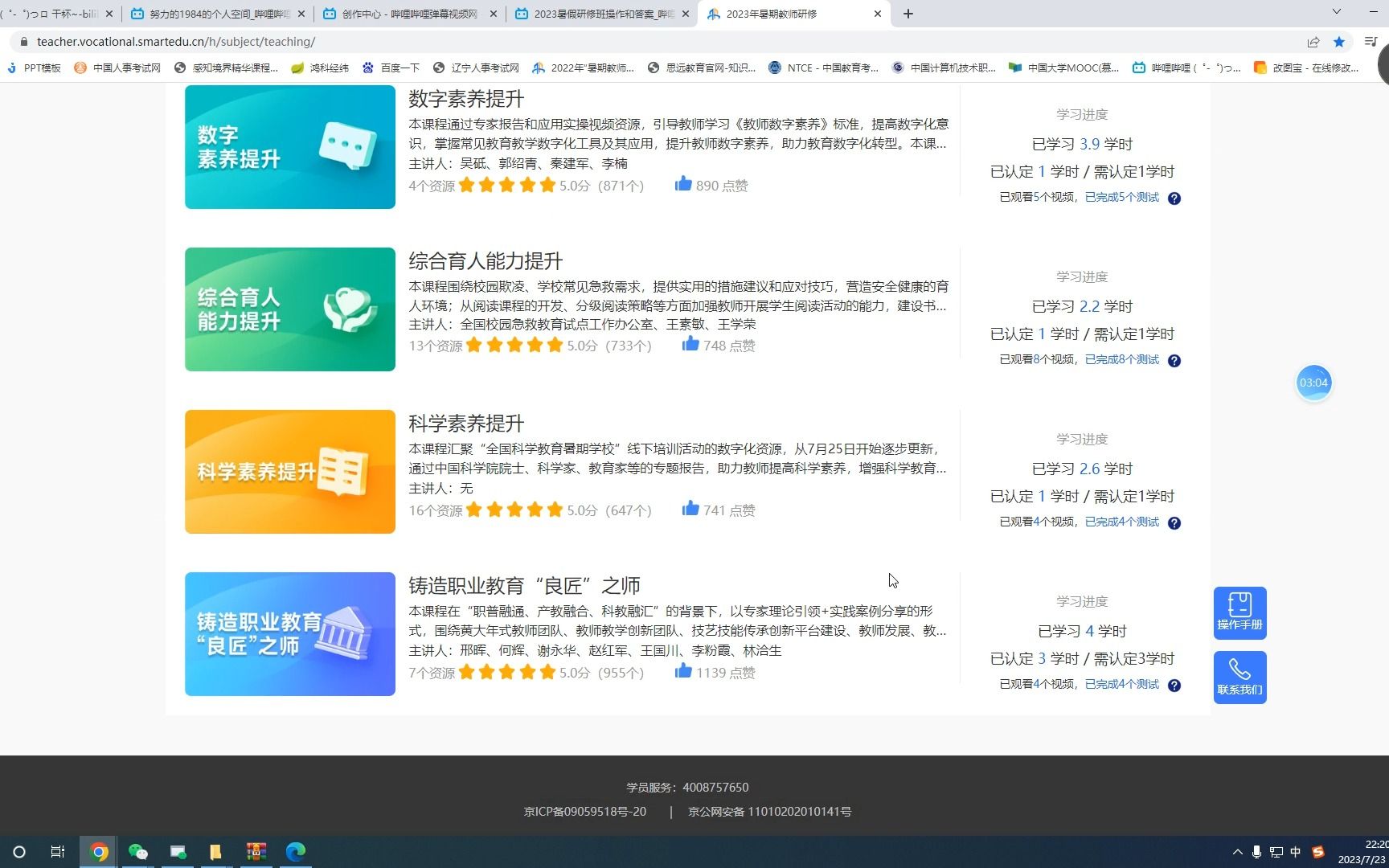Expand the tab search dropdown arrow
Screen dimensions: 1389x868
[1337, 12]
